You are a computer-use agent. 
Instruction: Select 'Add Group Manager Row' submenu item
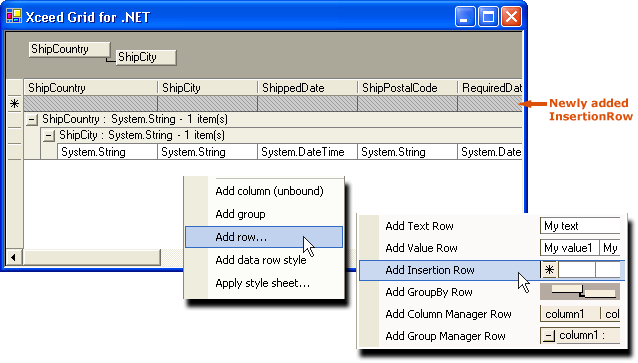(x=445, y=336)
